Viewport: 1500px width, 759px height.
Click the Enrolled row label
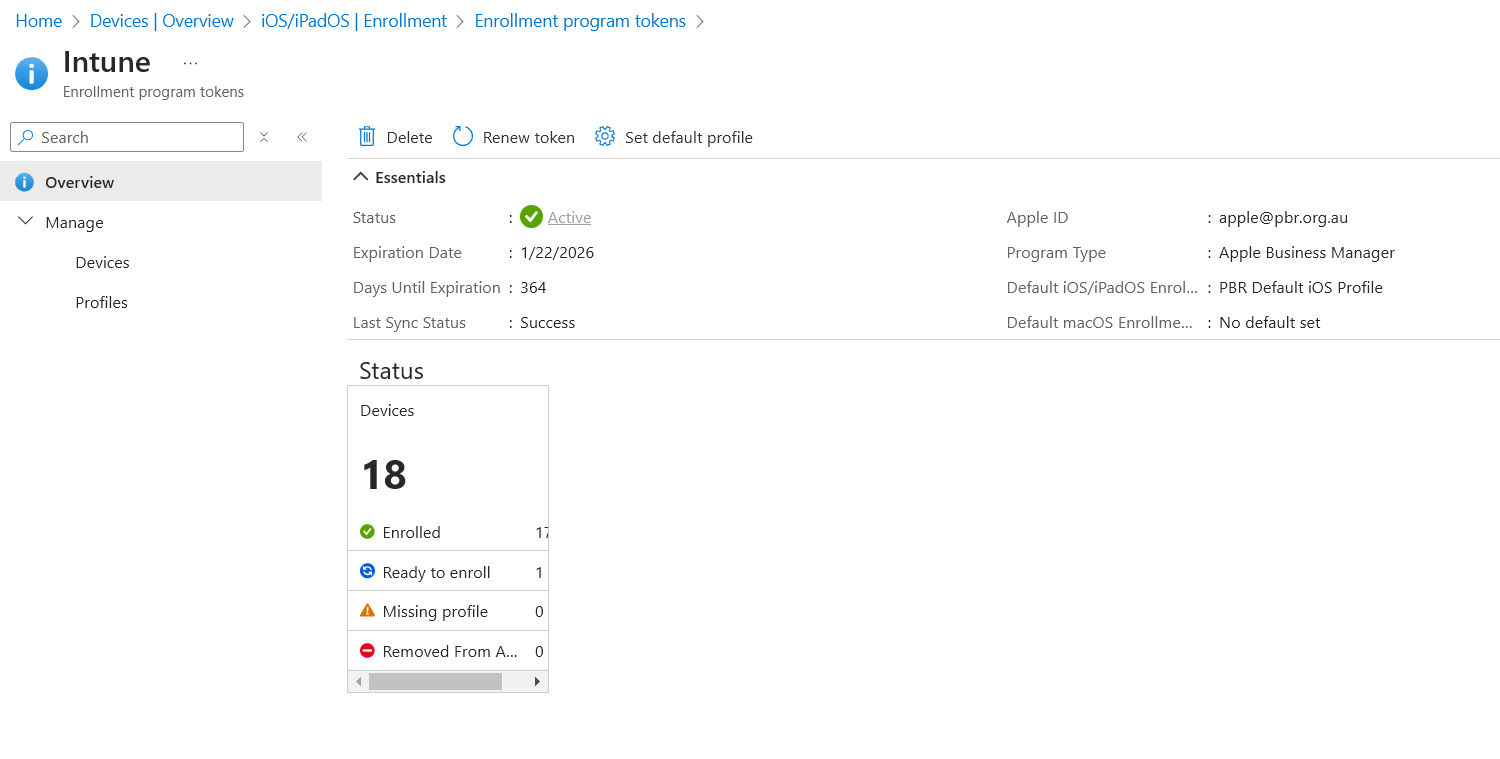(411, 532)
